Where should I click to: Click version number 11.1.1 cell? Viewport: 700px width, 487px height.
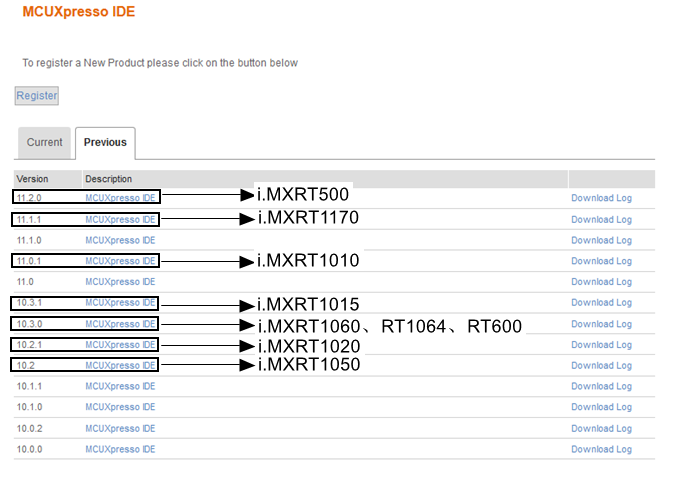pyautogui.click(x=29, y=220)
